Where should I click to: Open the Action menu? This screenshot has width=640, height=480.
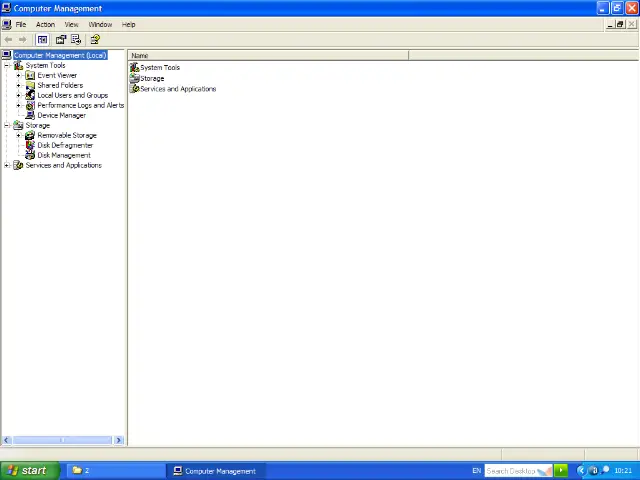45,24
